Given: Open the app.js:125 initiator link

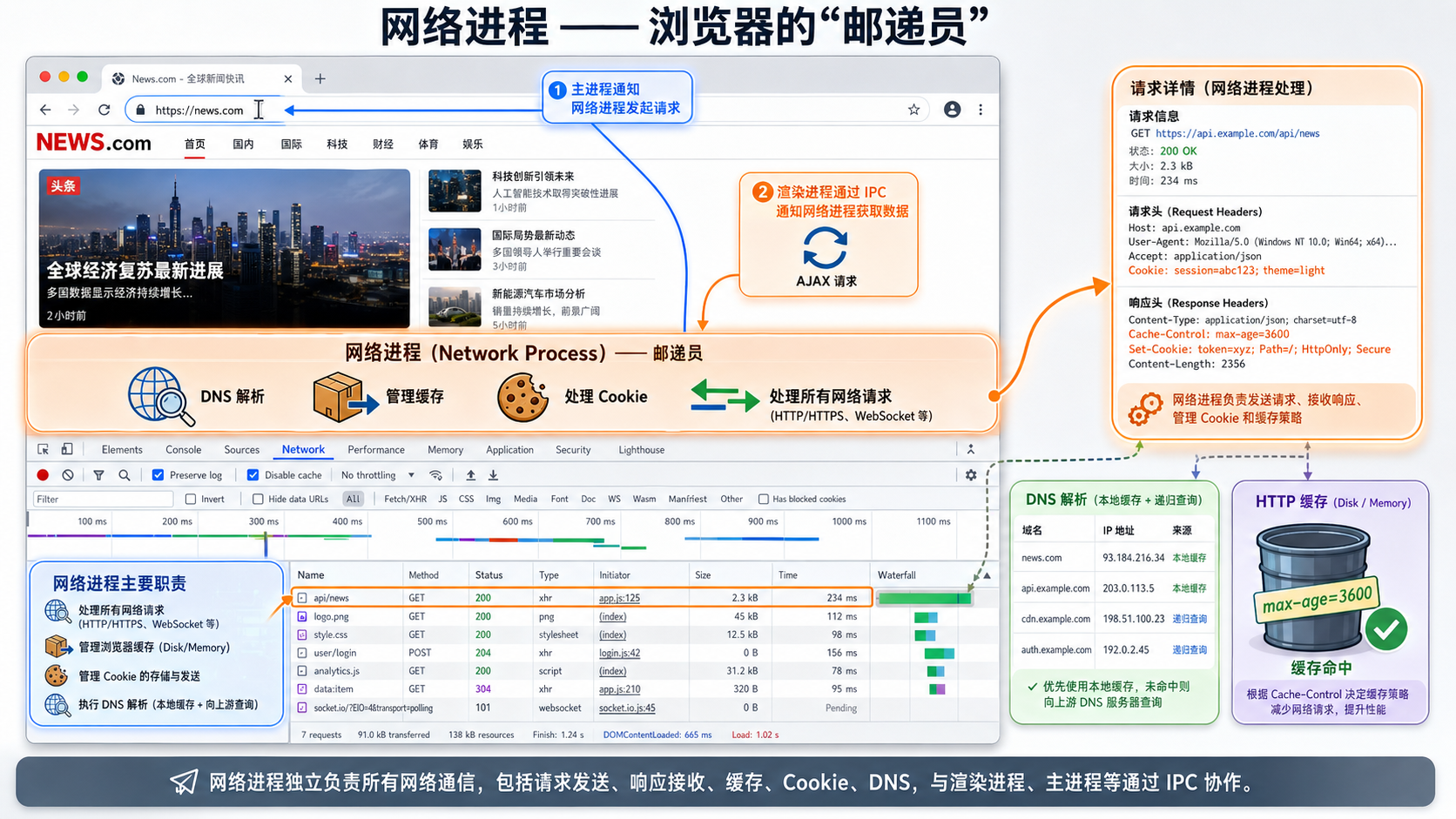Looking at the screenshot, I should [619, 598].
